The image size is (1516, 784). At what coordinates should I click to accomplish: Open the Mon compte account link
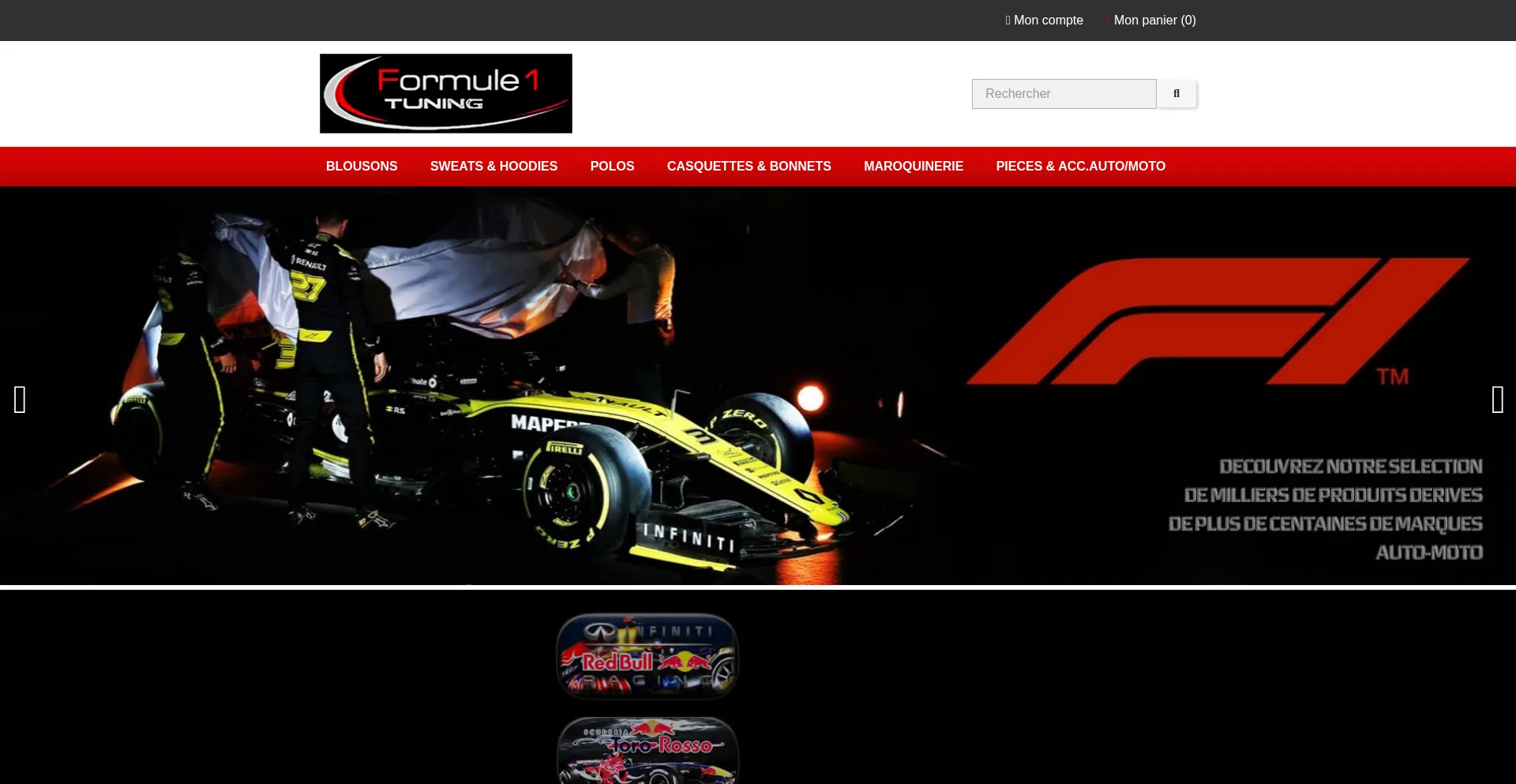(1044, 21)
